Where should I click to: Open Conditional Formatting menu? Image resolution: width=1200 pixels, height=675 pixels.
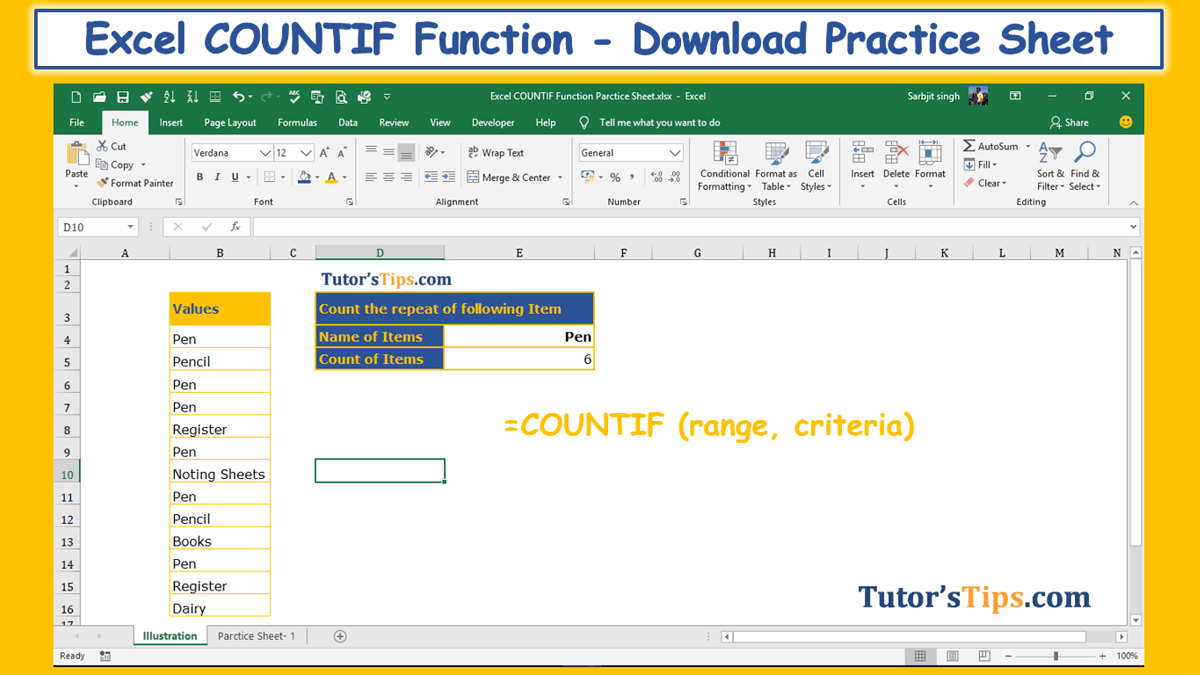725,166
